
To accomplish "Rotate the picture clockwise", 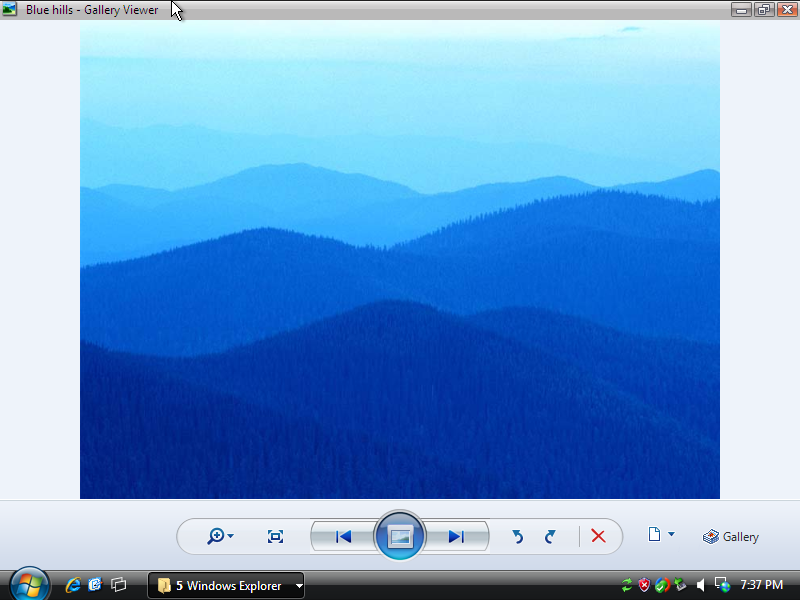I will point(550,536).
